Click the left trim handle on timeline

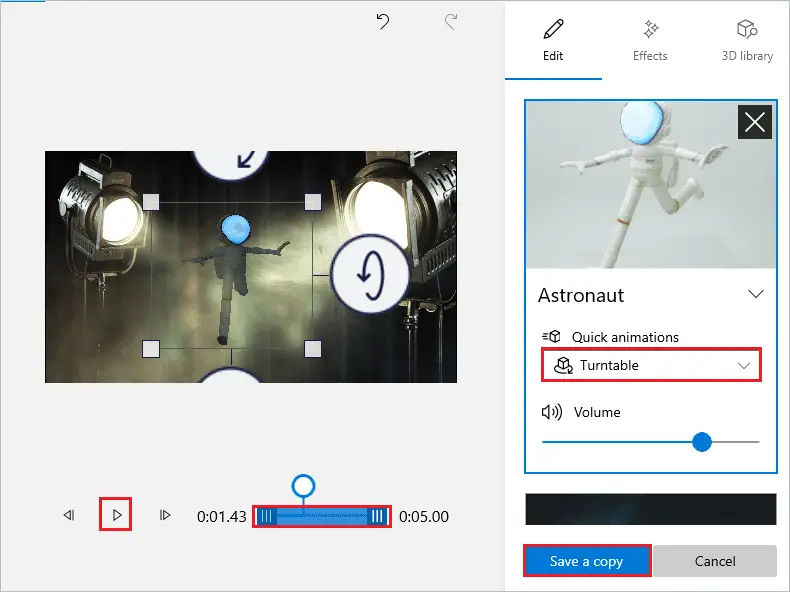[267, 516]
